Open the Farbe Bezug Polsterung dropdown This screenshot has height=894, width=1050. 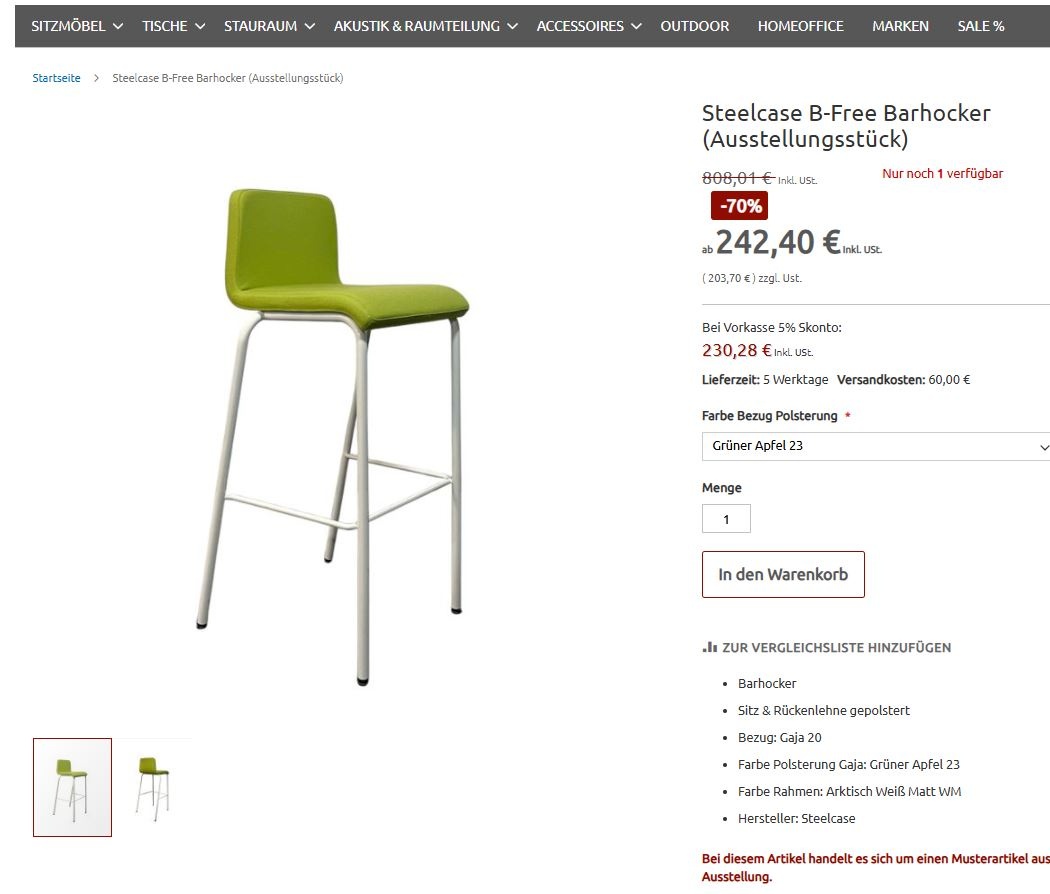(x=876, y=446)
